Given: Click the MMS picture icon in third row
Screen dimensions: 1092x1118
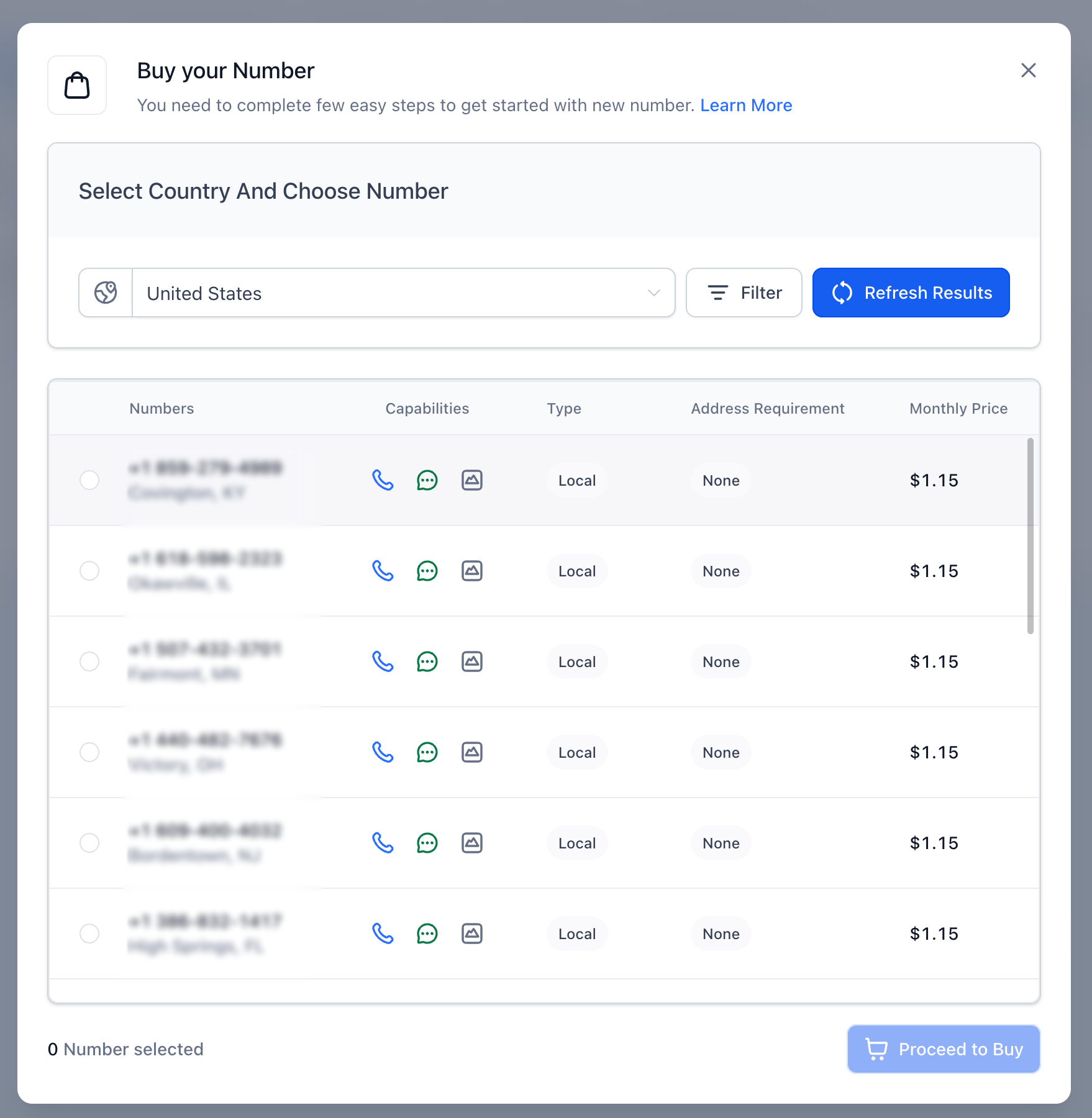Looking at the screenshot, I should point(472,661).
